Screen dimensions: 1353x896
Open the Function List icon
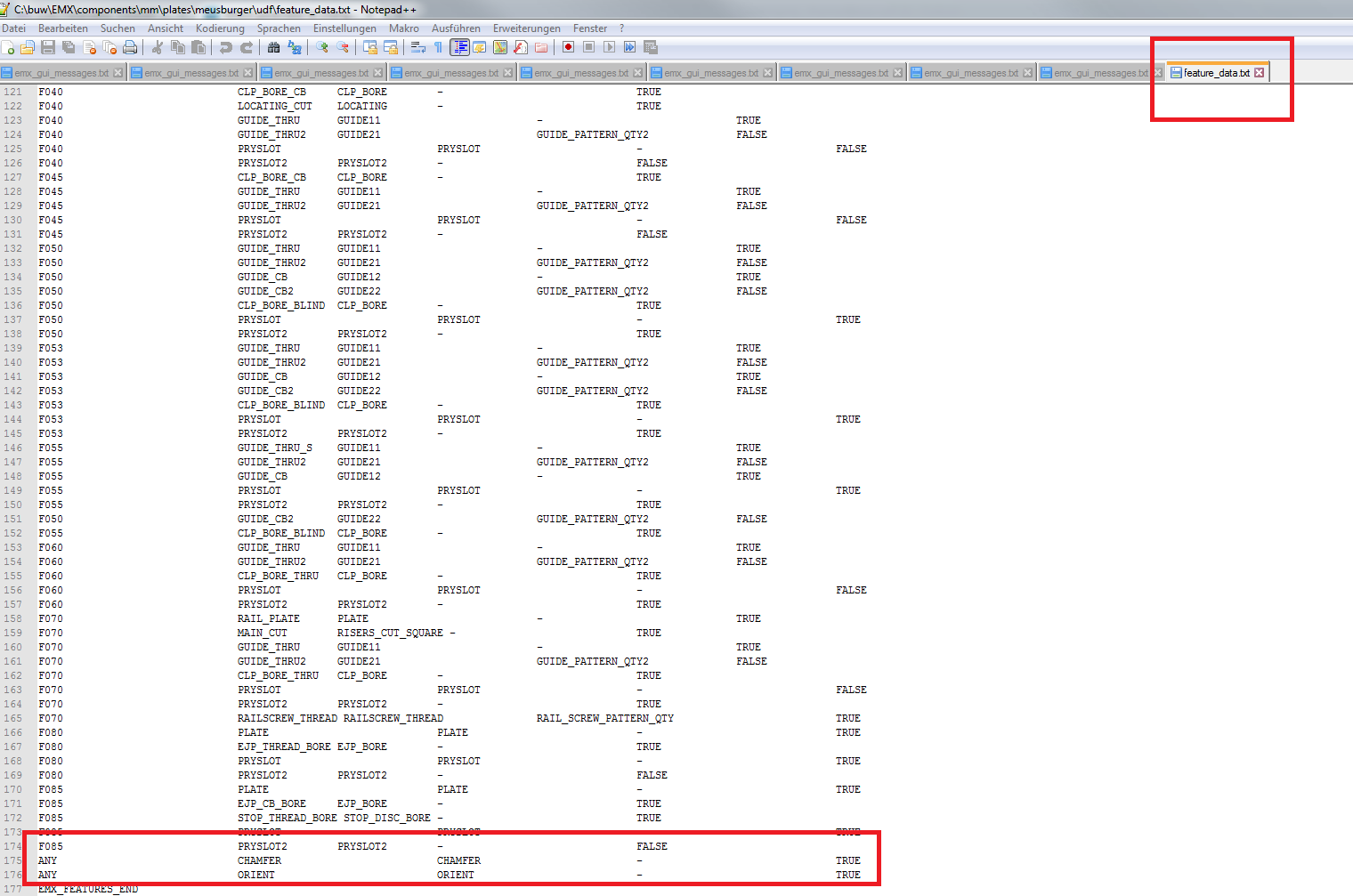click(520, 47)
